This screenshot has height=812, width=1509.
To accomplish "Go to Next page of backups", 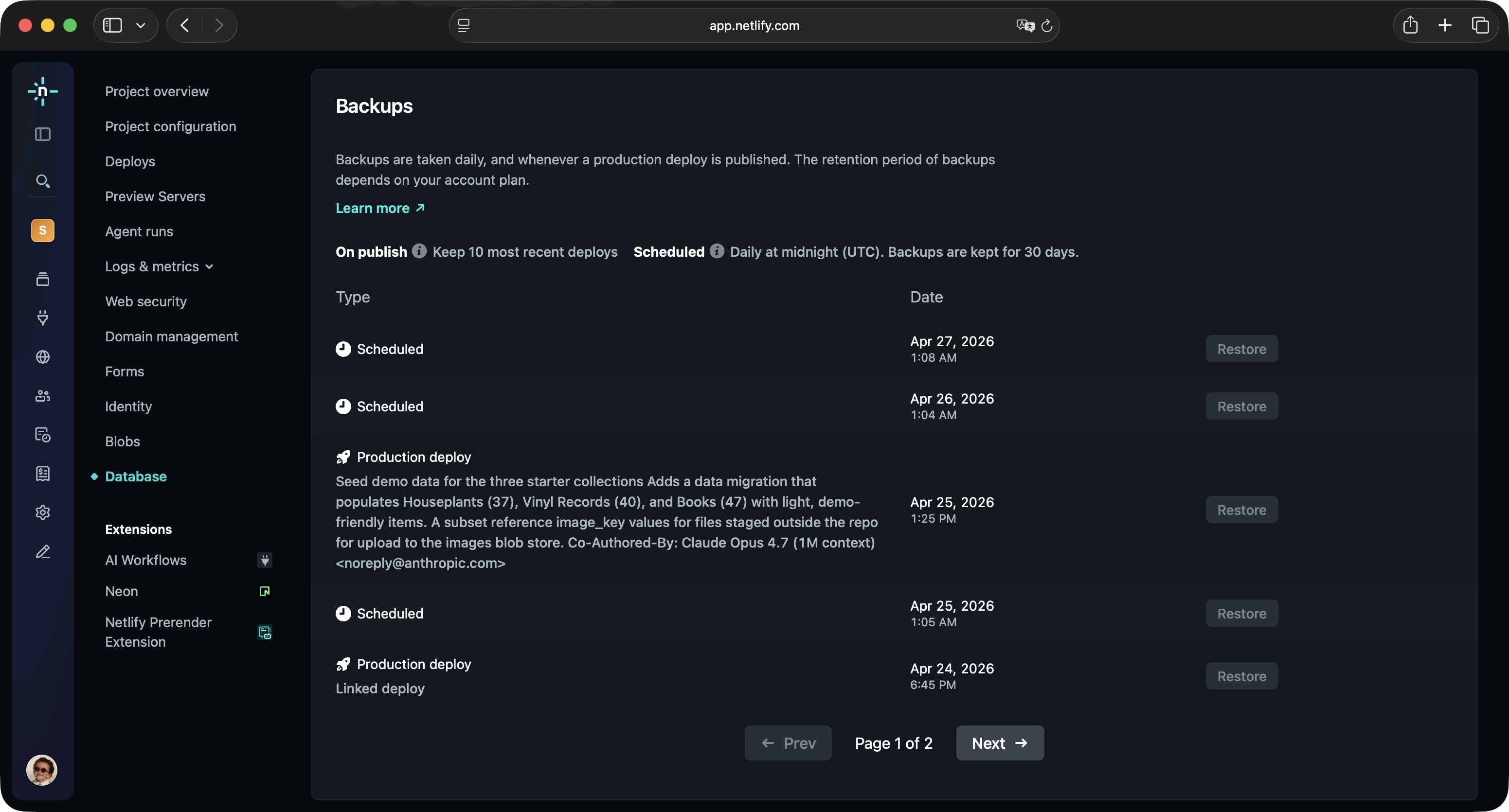I will click(x=999, y=743).
